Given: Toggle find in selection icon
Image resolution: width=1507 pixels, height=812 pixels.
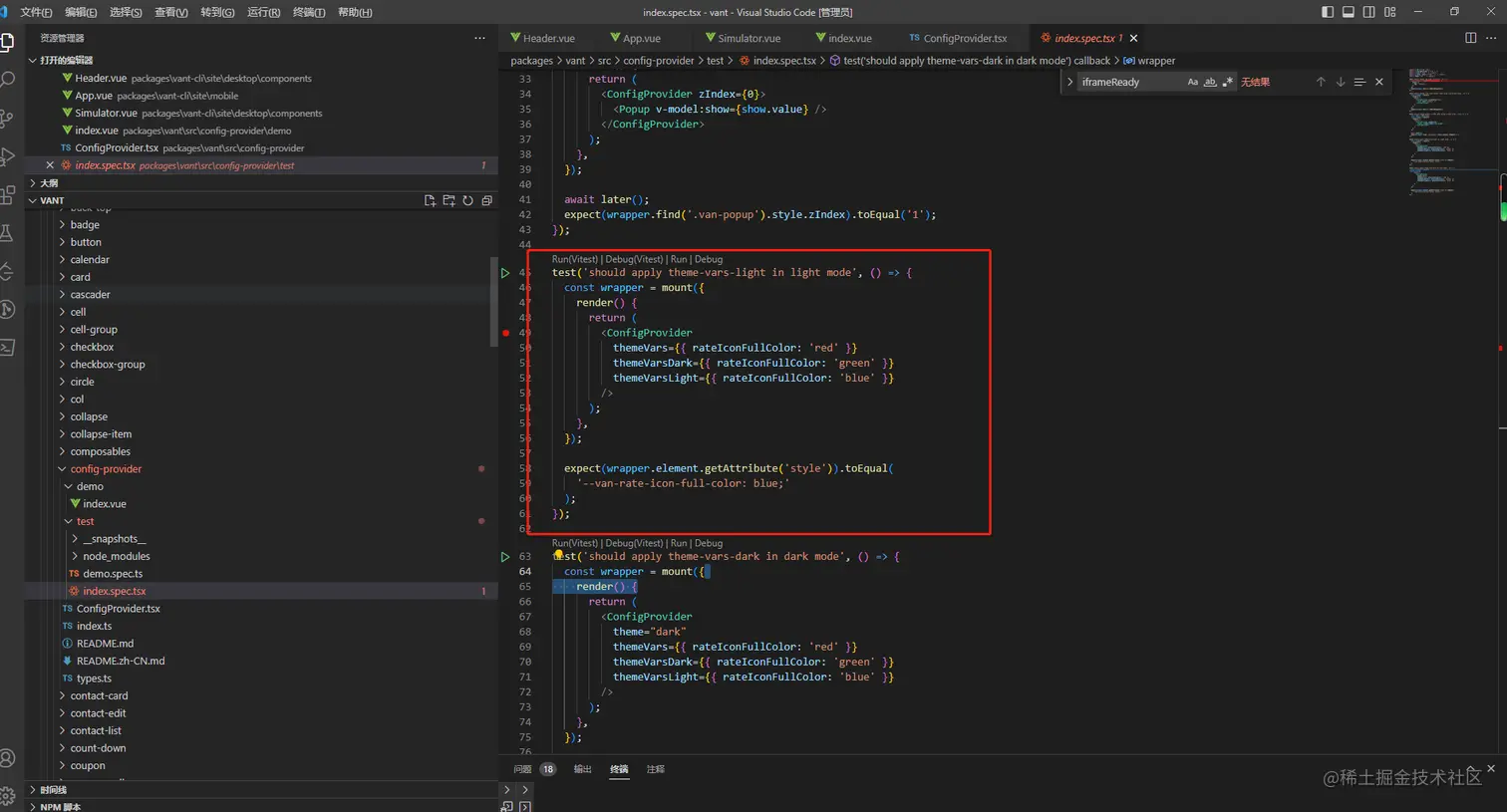Looking at the screenshot, I should click(x=1359, y=82).
